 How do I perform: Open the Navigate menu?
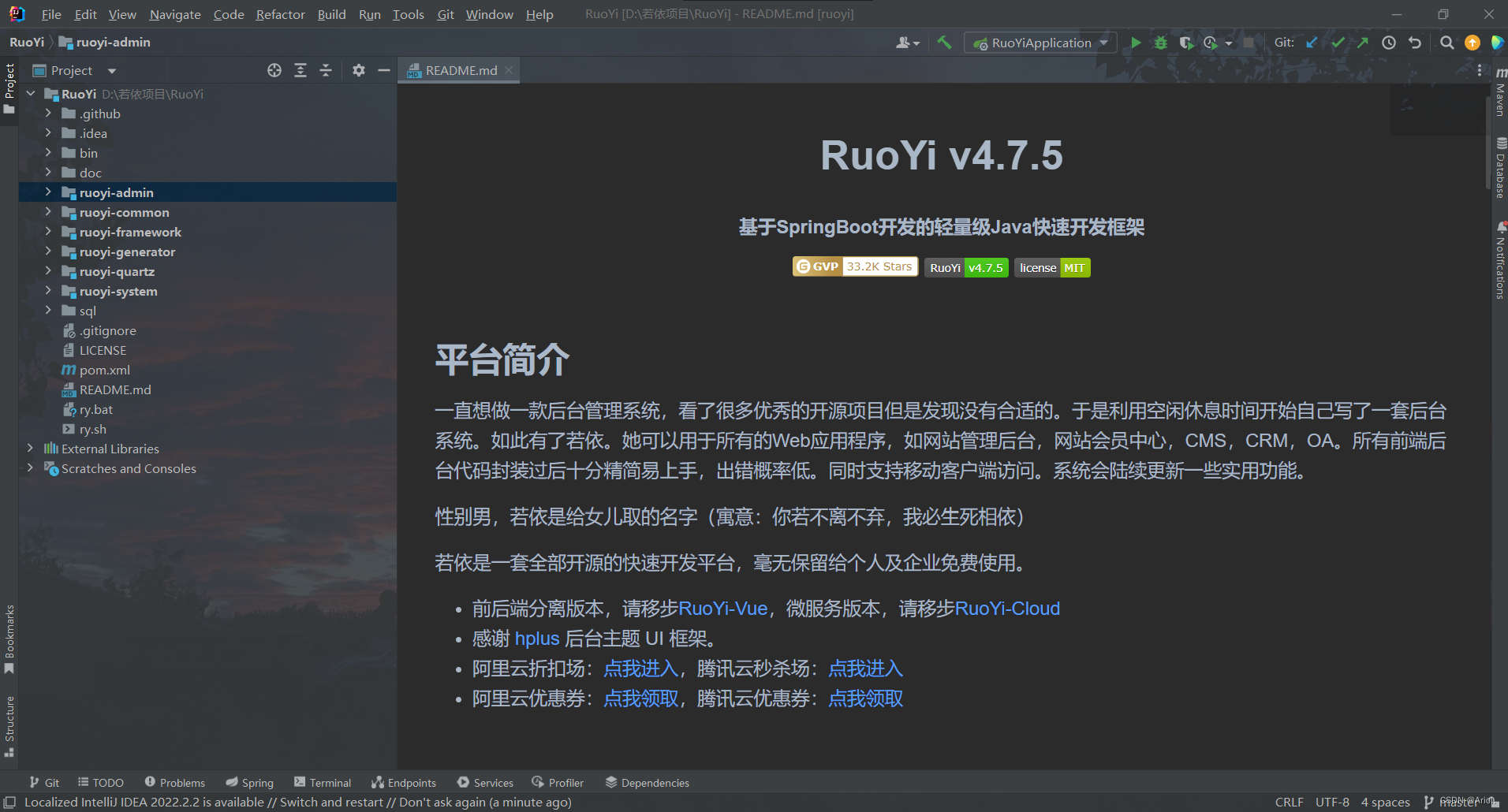[x=175, y=14]
